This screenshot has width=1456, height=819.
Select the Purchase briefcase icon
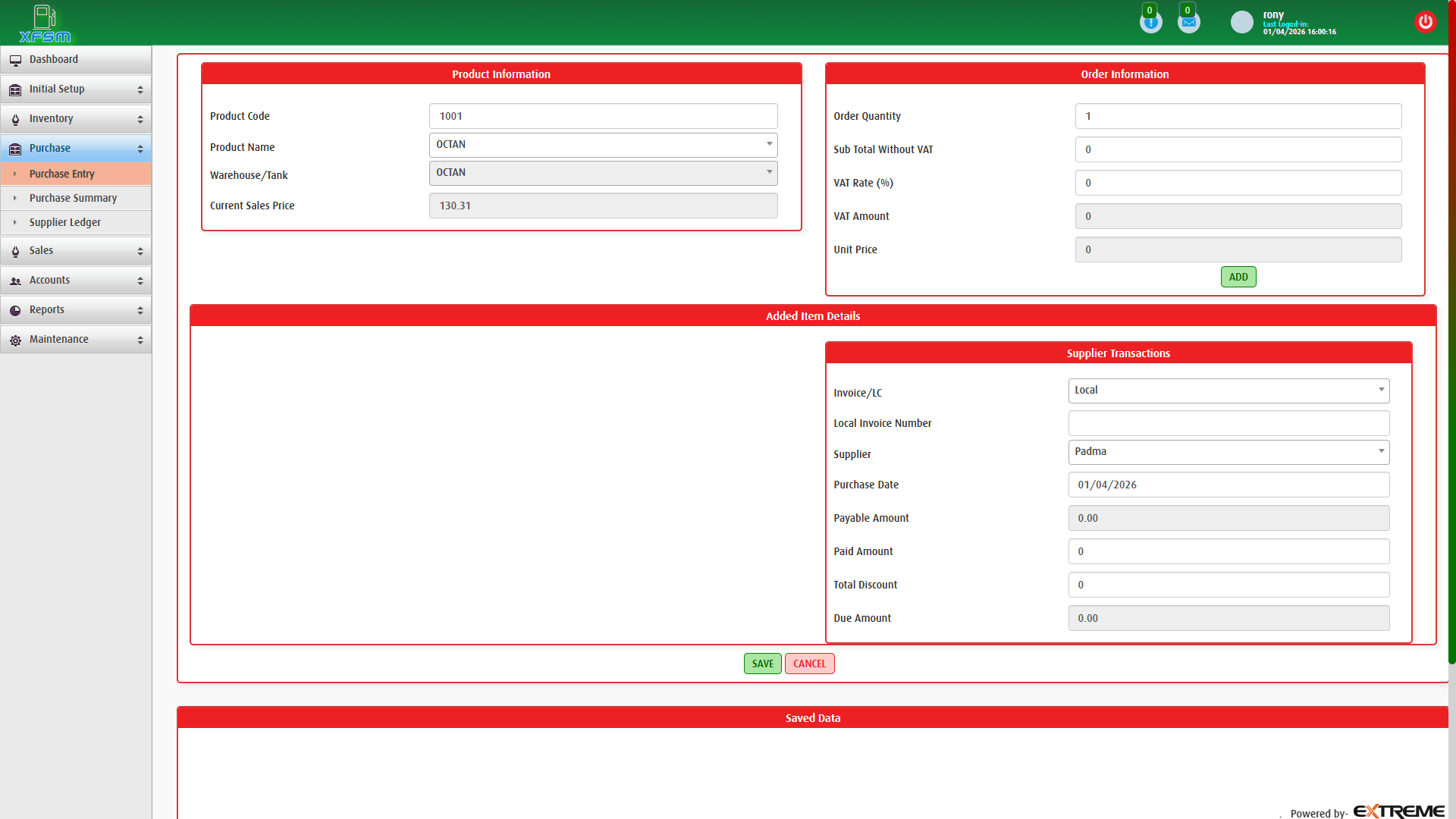(15, 148)
